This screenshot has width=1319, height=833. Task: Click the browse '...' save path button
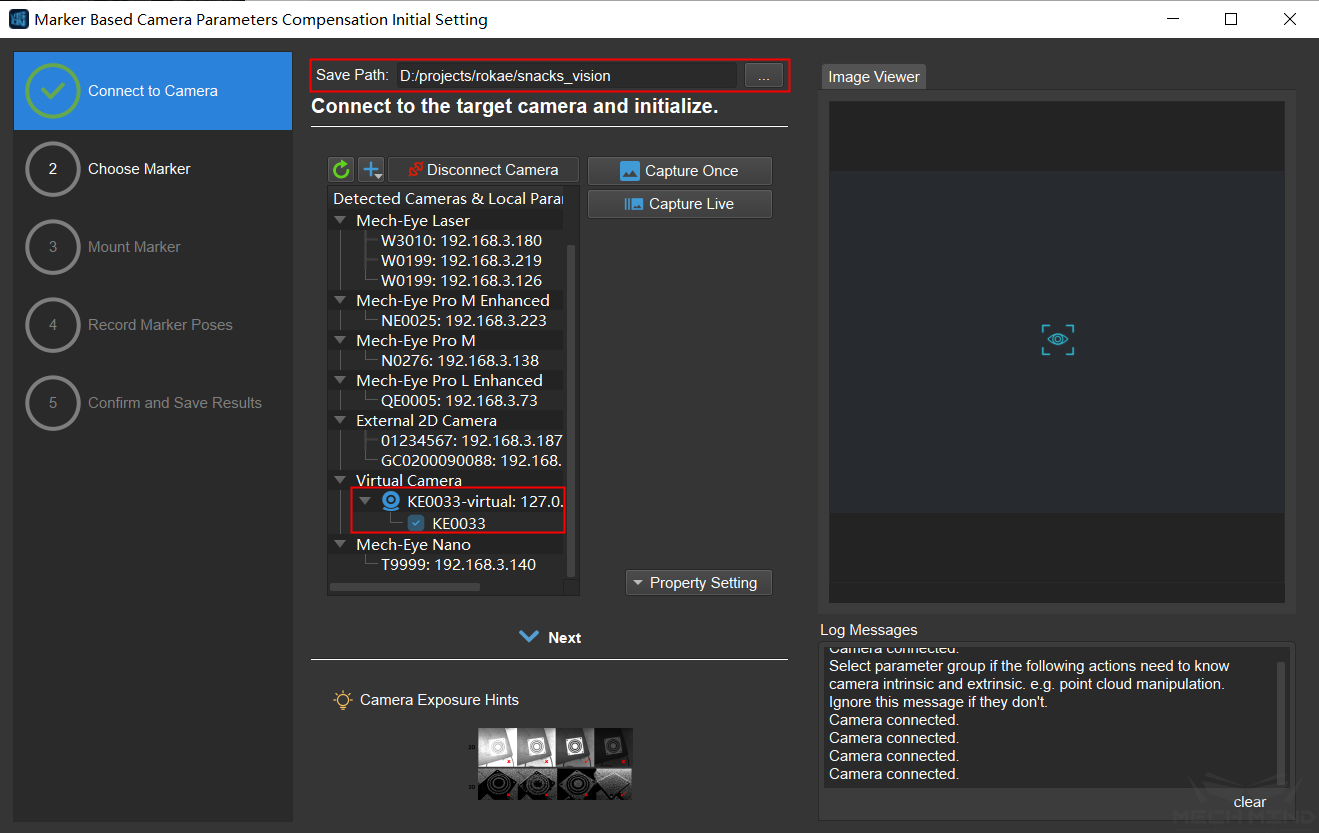[763, 76]
